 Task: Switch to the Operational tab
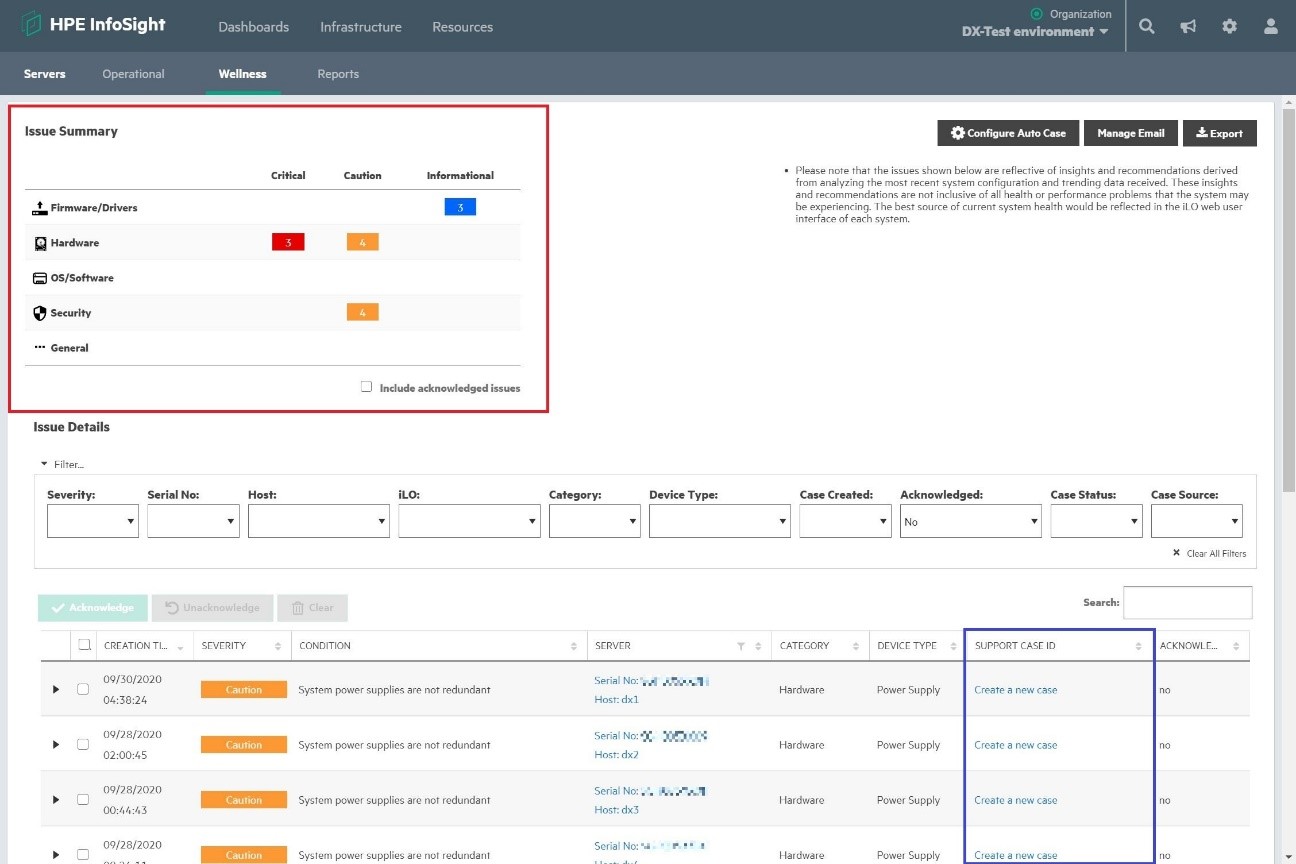(133, 74)
